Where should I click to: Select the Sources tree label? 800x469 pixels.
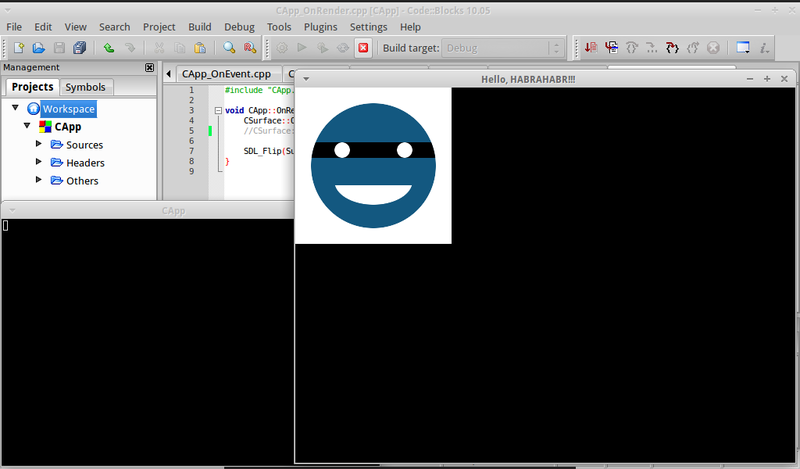(85, 145)
